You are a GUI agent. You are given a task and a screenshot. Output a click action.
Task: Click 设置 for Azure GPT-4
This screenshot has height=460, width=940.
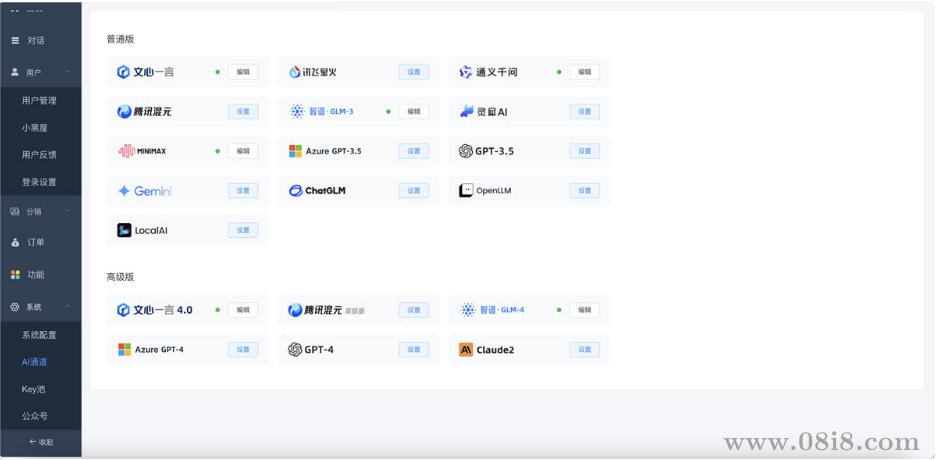243,350
